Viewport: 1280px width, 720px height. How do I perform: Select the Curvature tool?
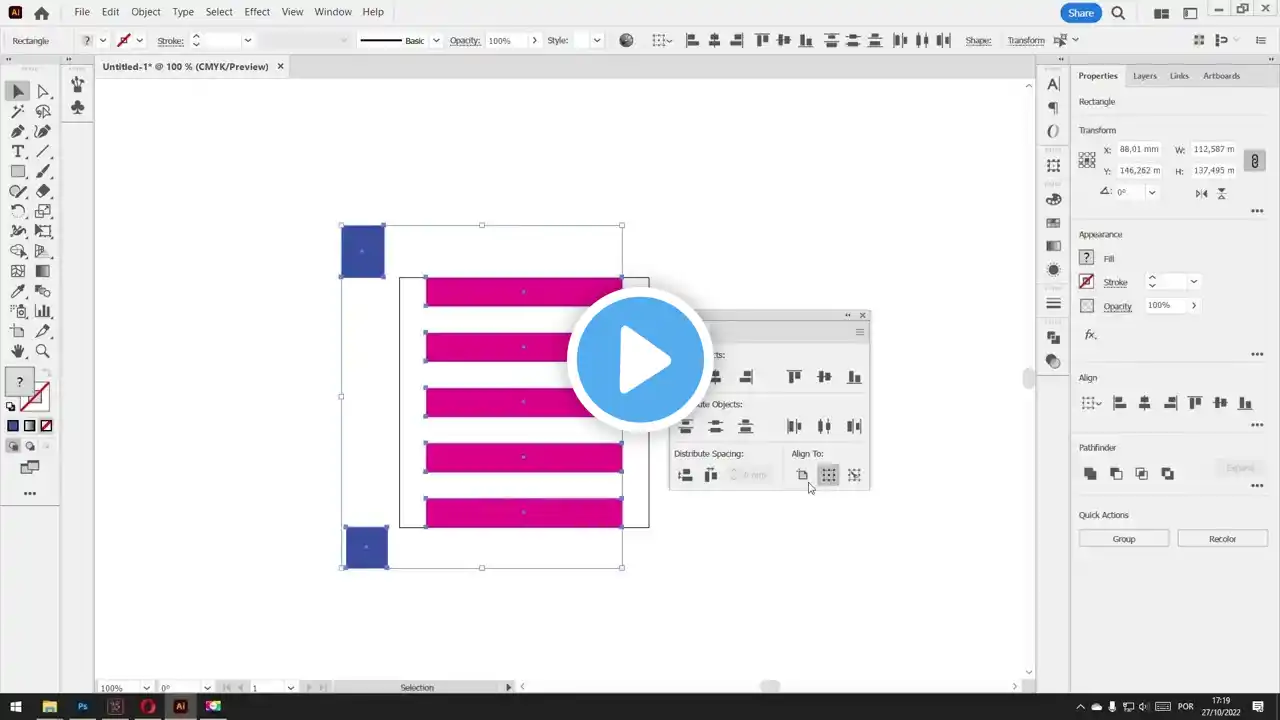(43, 131)
